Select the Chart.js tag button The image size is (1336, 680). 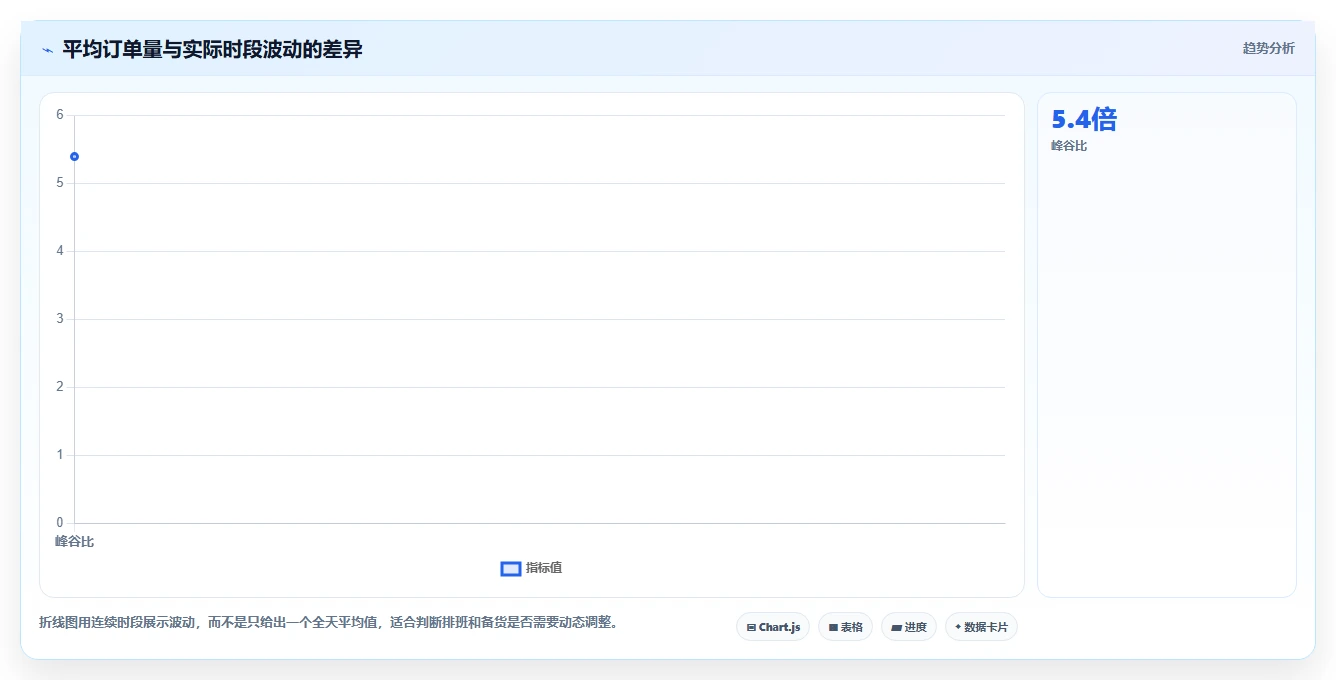coord(773,627)
